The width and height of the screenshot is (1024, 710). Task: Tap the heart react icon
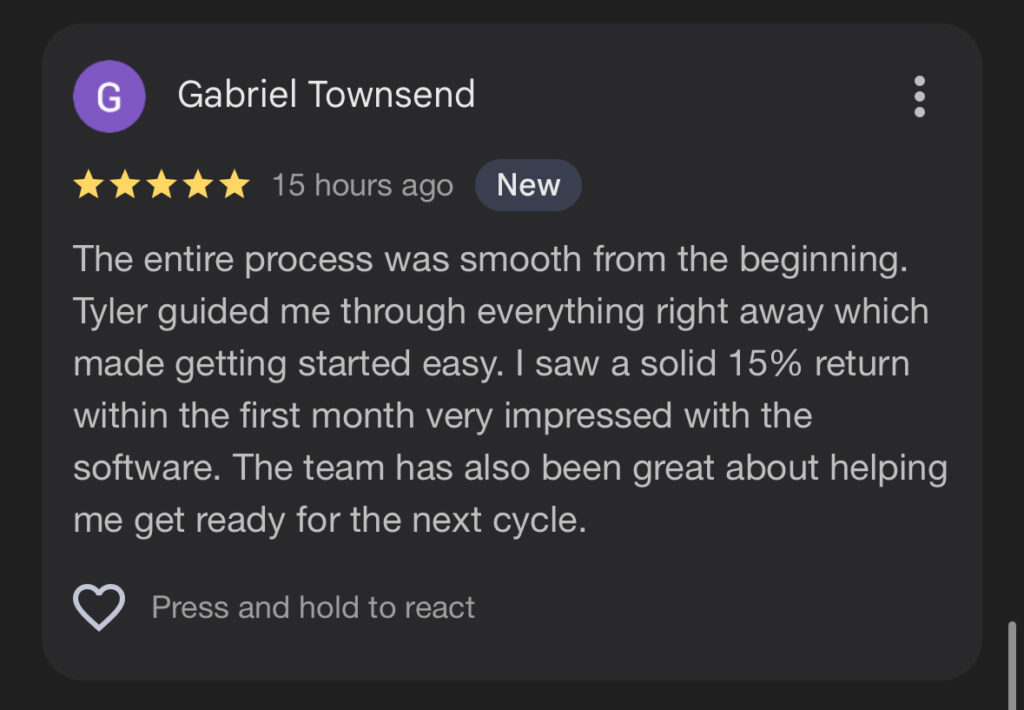pos(99,607)
